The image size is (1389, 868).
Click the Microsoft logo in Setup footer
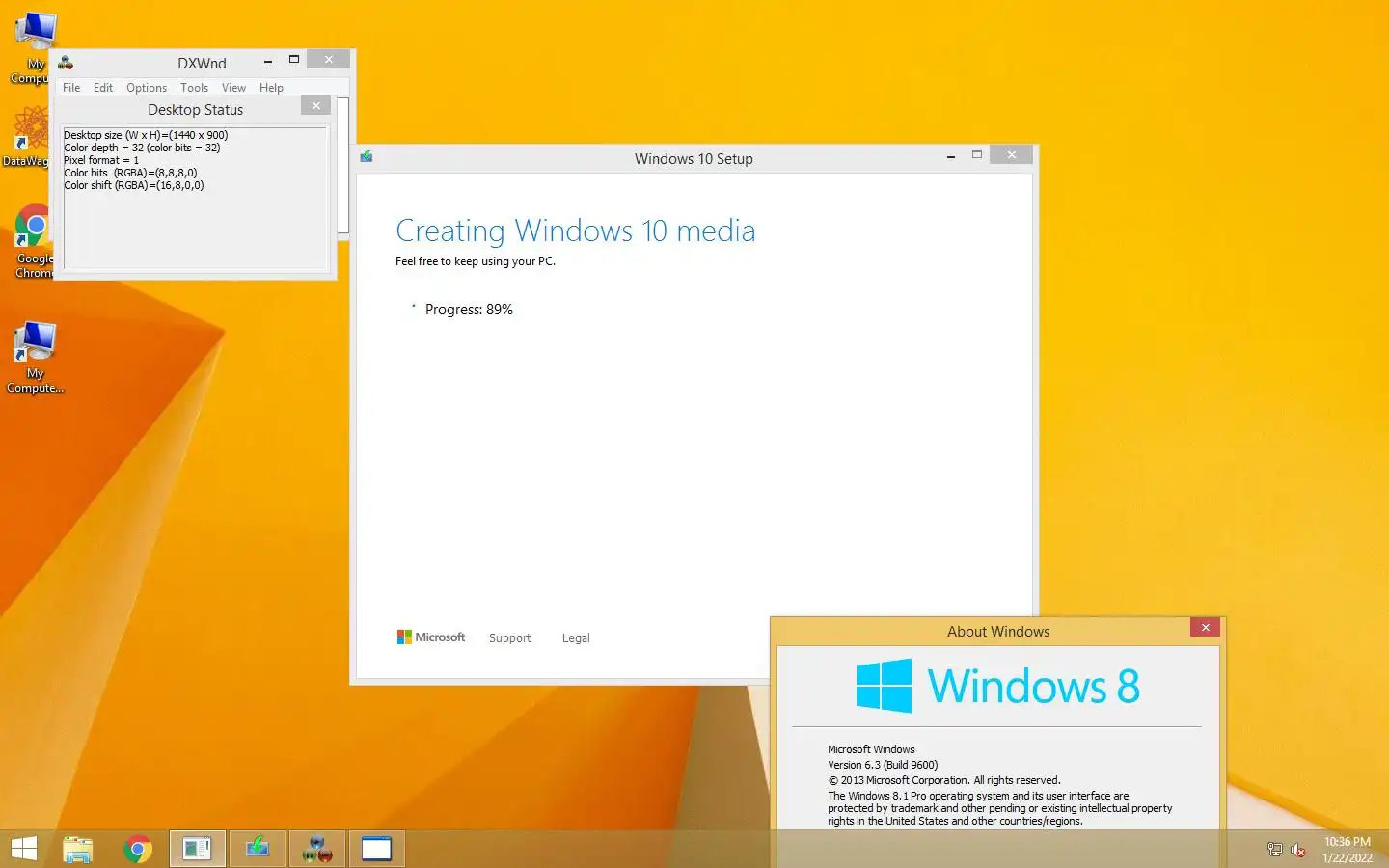tap(431, 637)
